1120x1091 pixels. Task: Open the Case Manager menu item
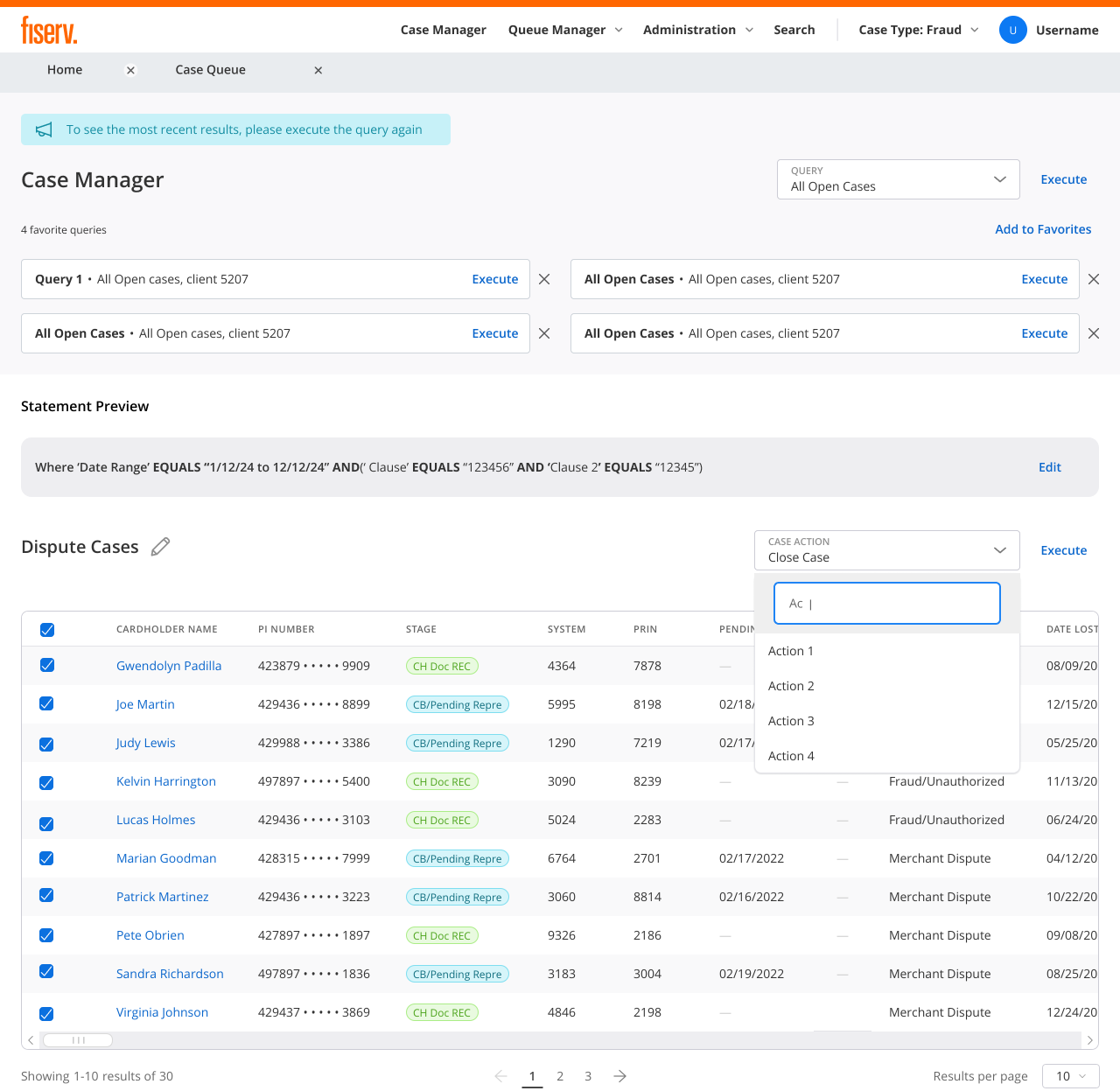click(444, 30)
